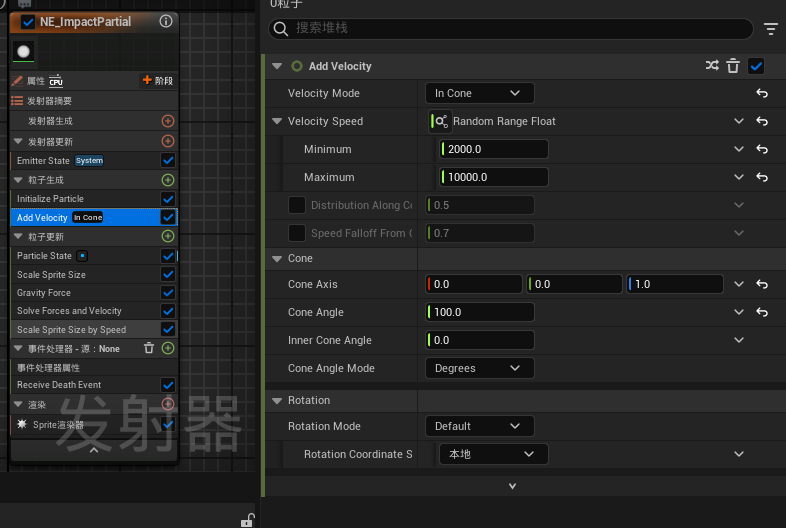This screenshot has width=786, height=528.
Task: Open Velocity Speed options down arrow
Action: pos(739,121)
